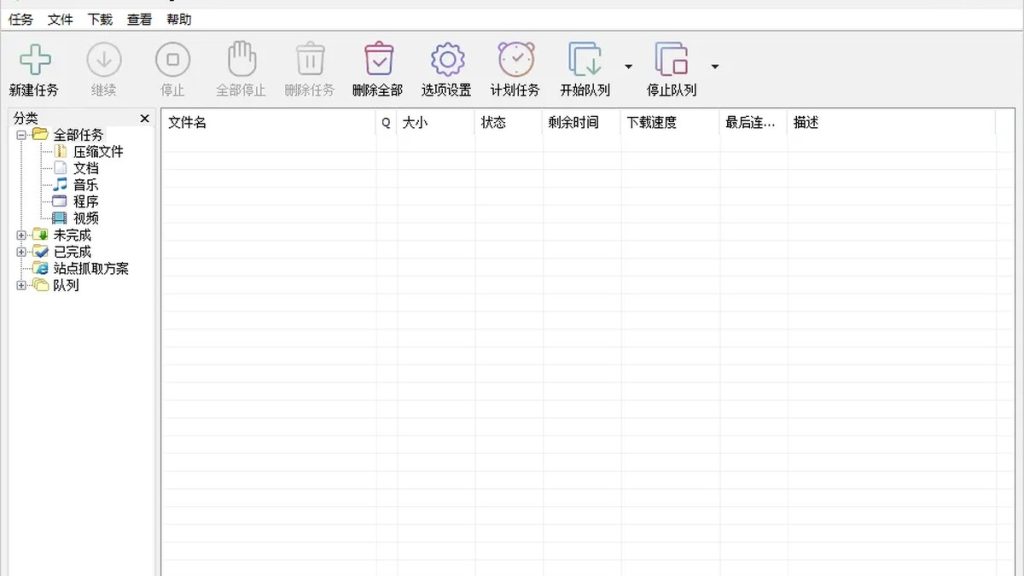Open 计划任务 clock icon
Screen dimensions: 1024x576
click(516, 59)
